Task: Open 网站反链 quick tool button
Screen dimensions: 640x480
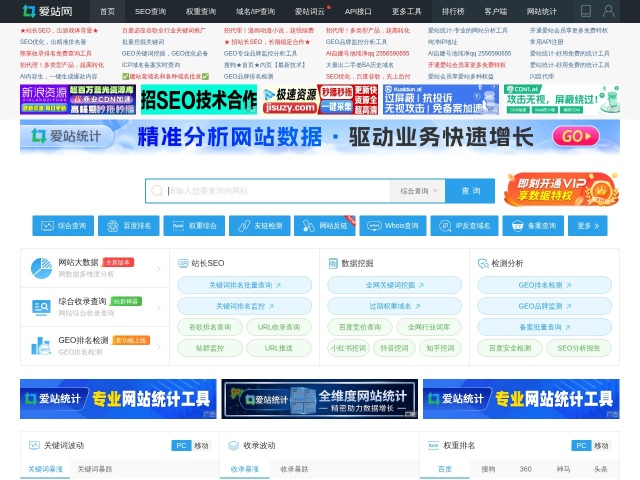Action: [x=325, y=226]
